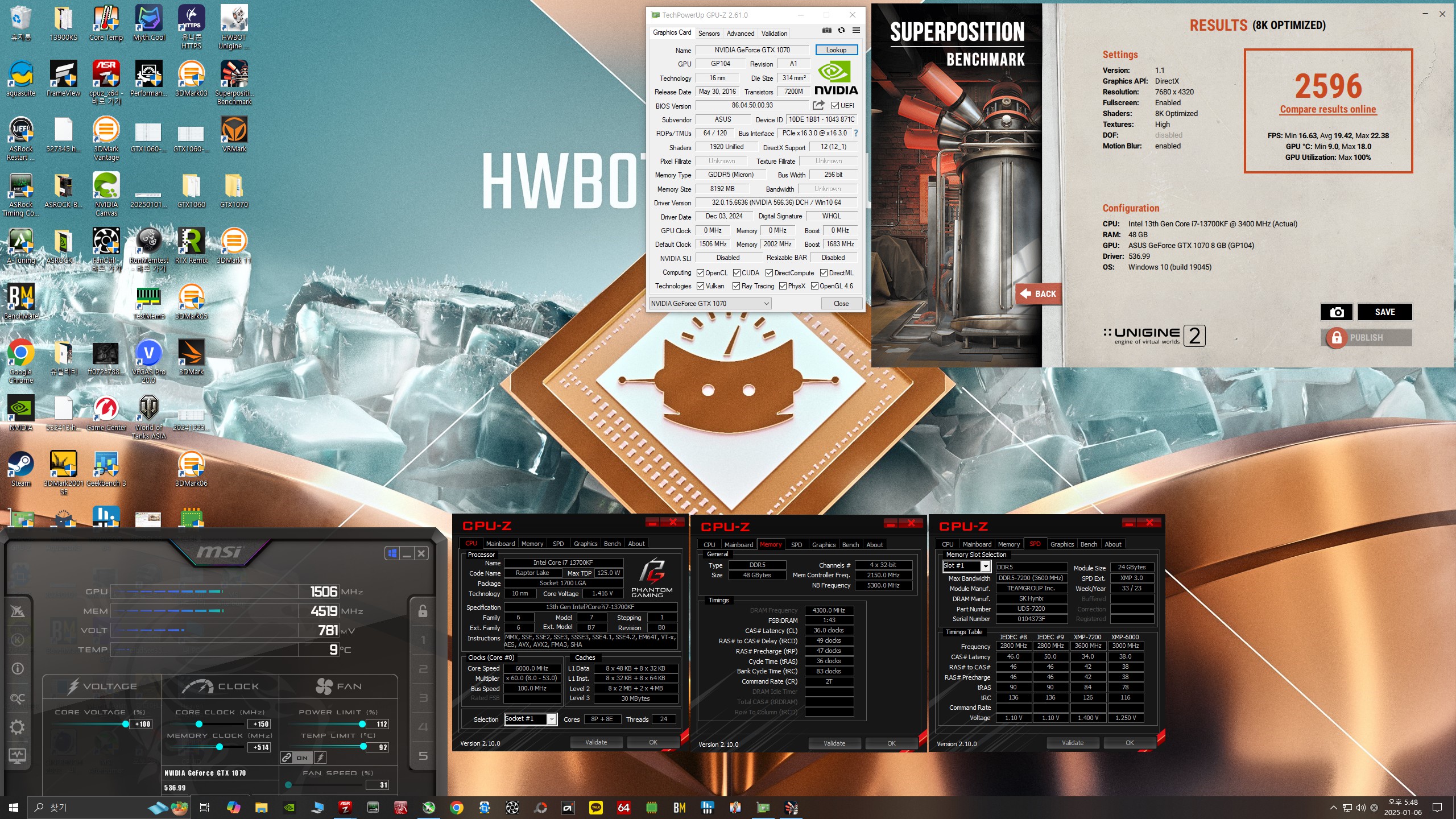Click Validate in the left CPU-Z window

[596, 742]
